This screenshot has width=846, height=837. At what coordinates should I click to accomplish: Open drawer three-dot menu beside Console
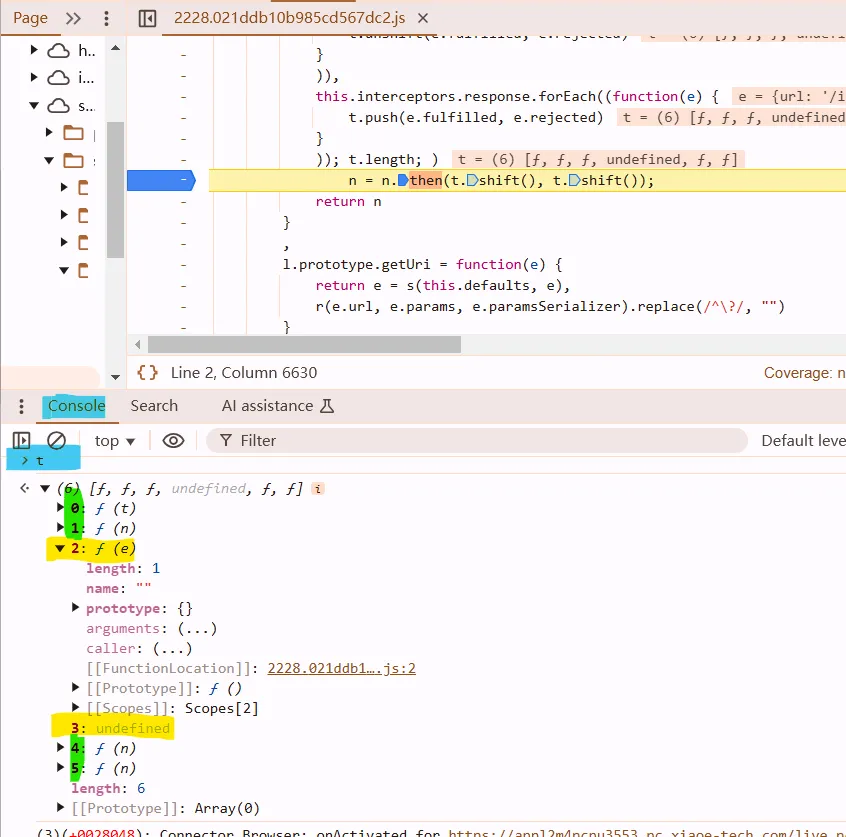(21, 406)
